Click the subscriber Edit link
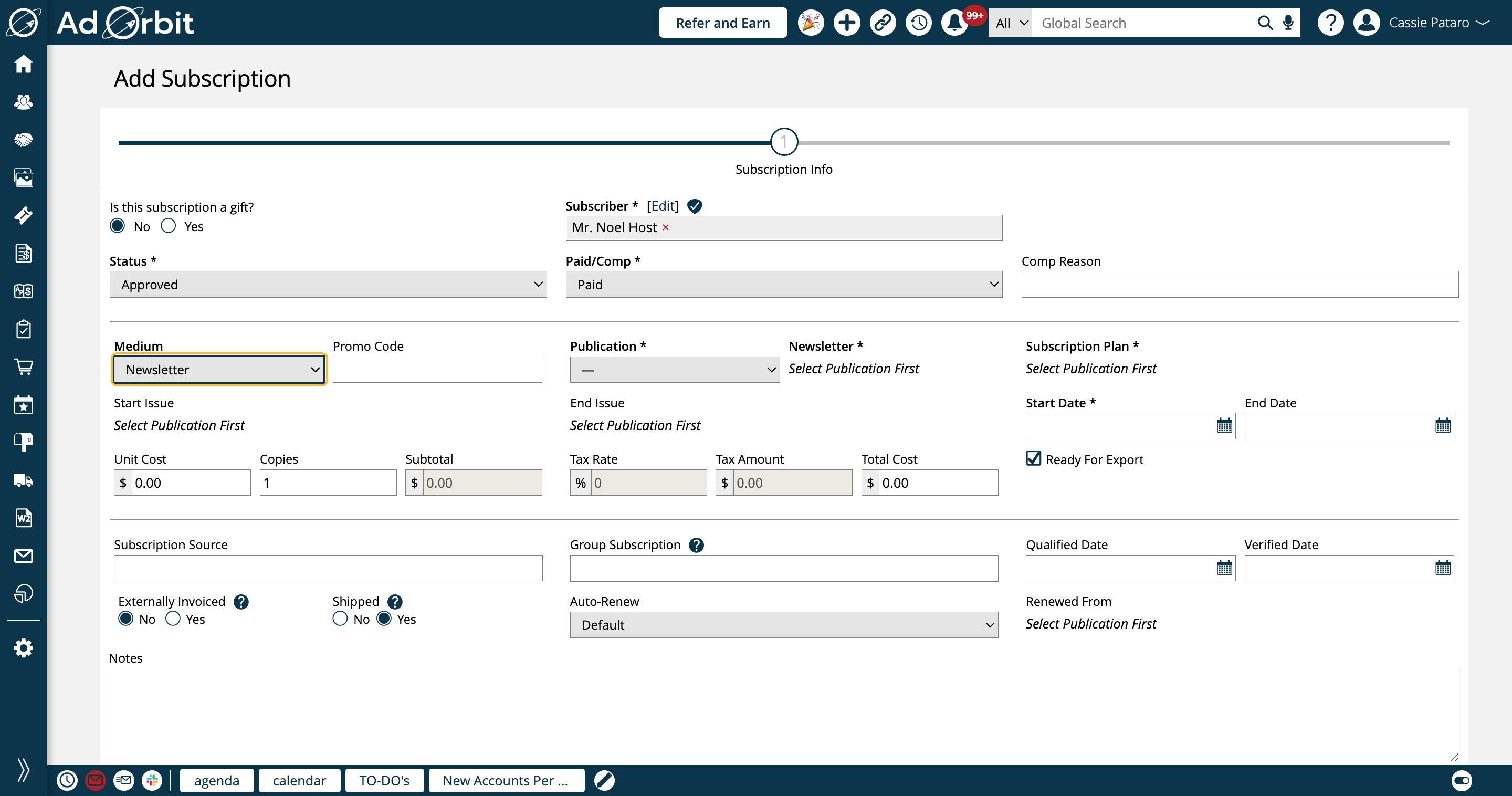1512x796 pixels. (663, 206)
